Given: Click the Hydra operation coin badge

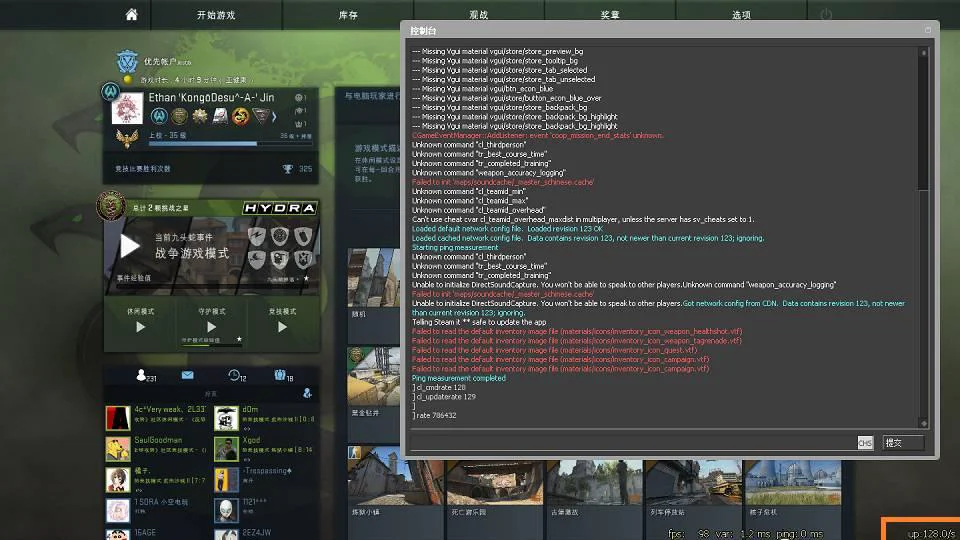Looking at the screenshot, I should 111,206.
